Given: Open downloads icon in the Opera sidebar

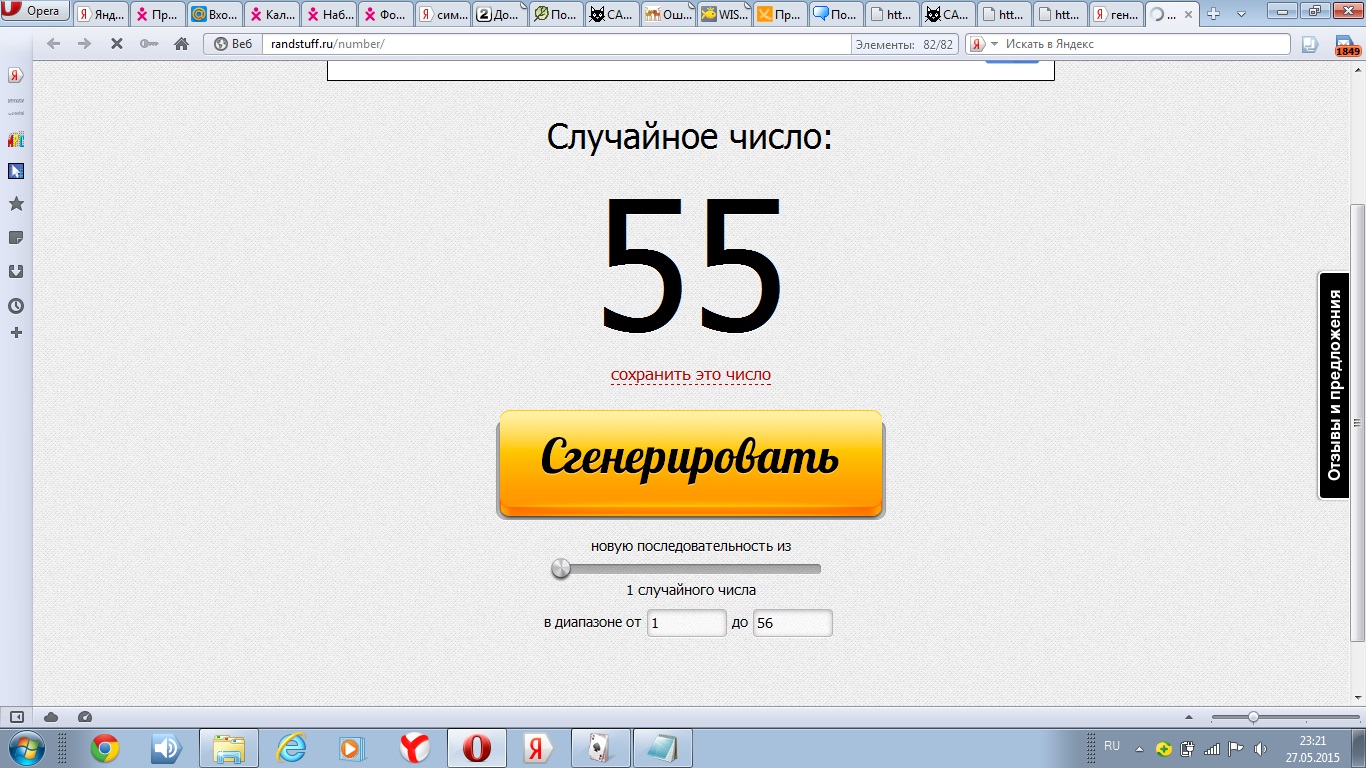Looking at the screenshot, I should pos(16,272).
